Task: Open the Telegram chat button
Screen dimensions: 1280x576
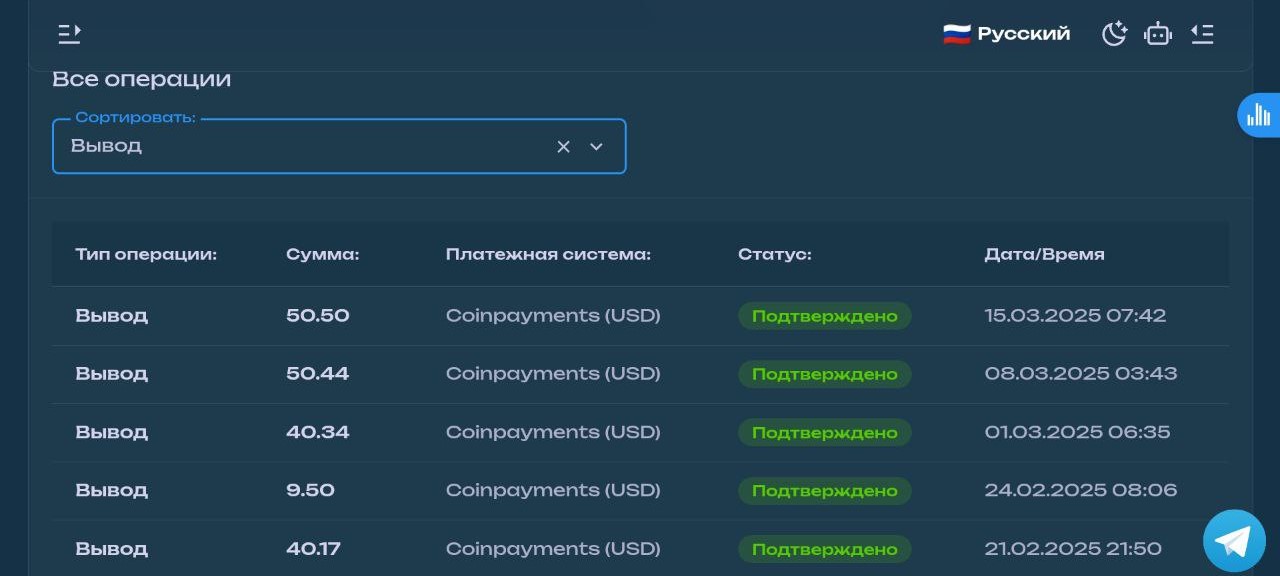Action: point(1234,541)
